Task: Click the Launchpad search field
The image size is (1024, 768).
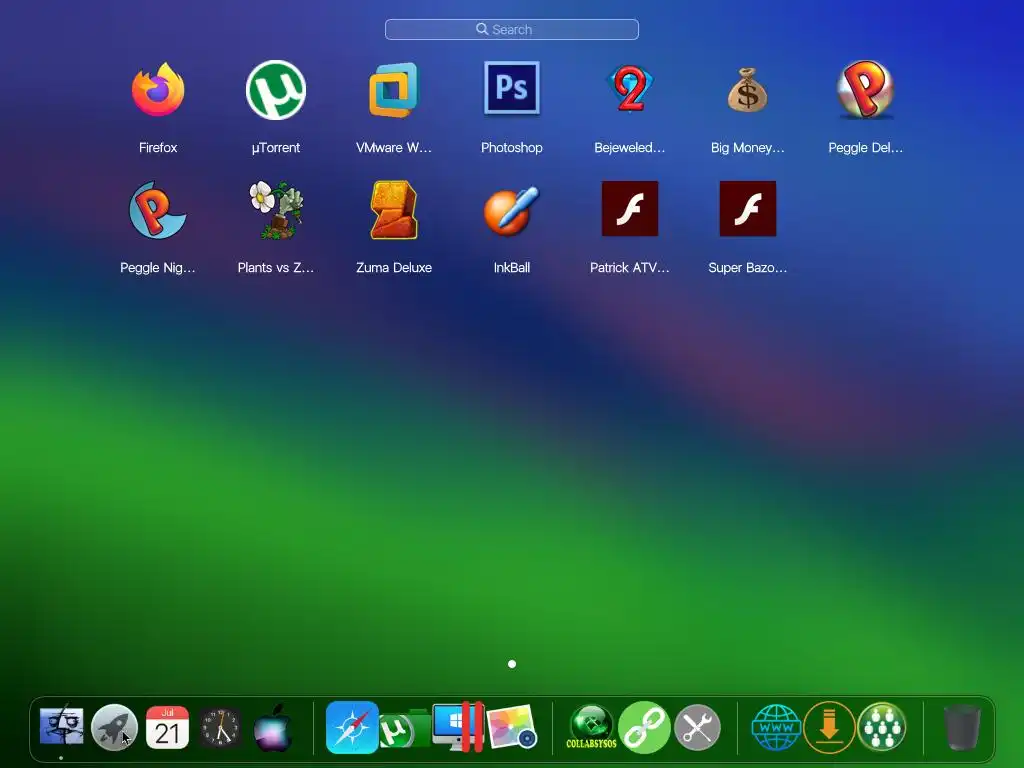Action: tap(512, 29)
